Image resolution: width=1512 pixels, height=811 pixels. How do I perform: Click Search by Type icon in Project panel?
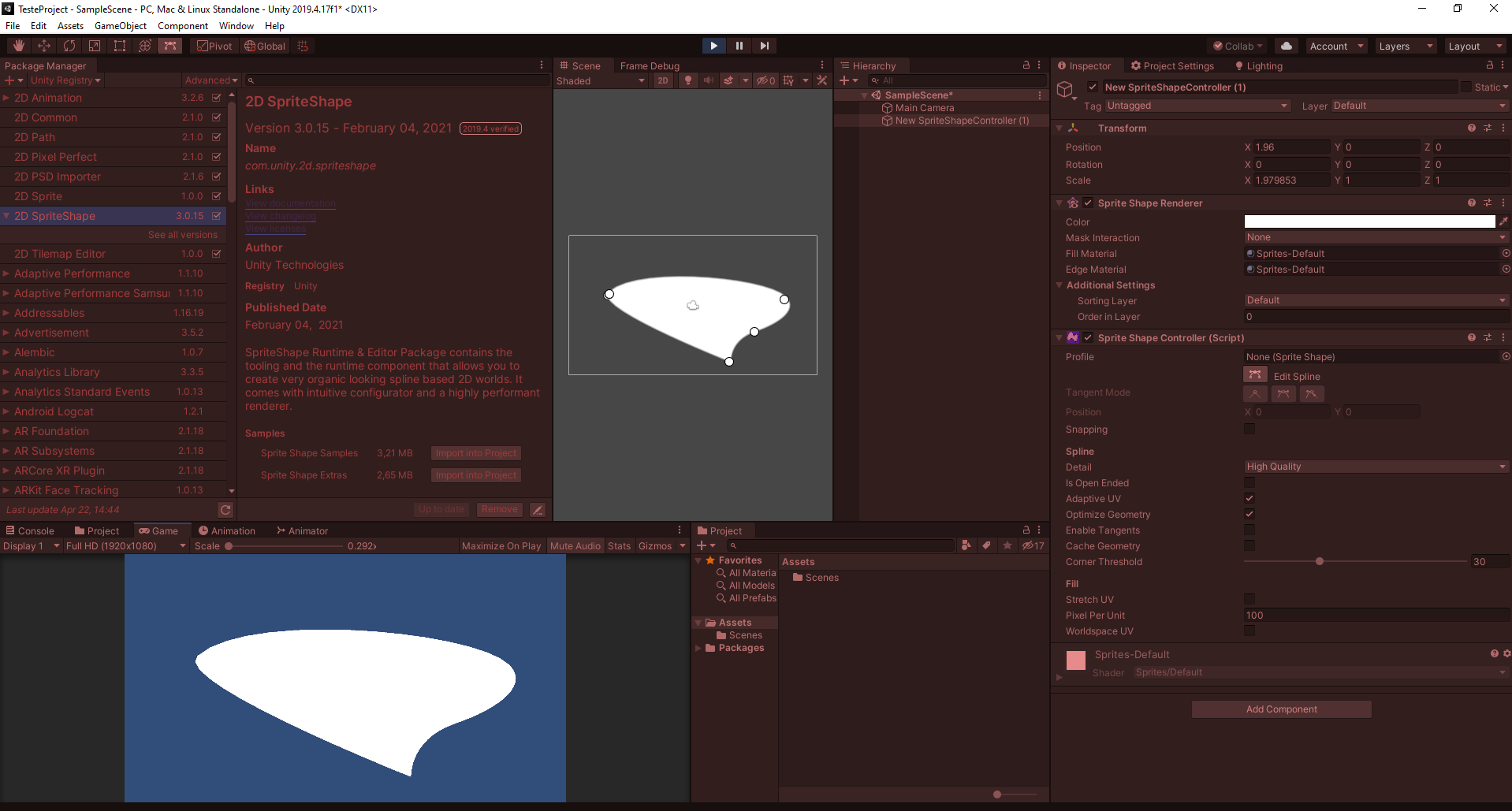(x=966, y=545)
